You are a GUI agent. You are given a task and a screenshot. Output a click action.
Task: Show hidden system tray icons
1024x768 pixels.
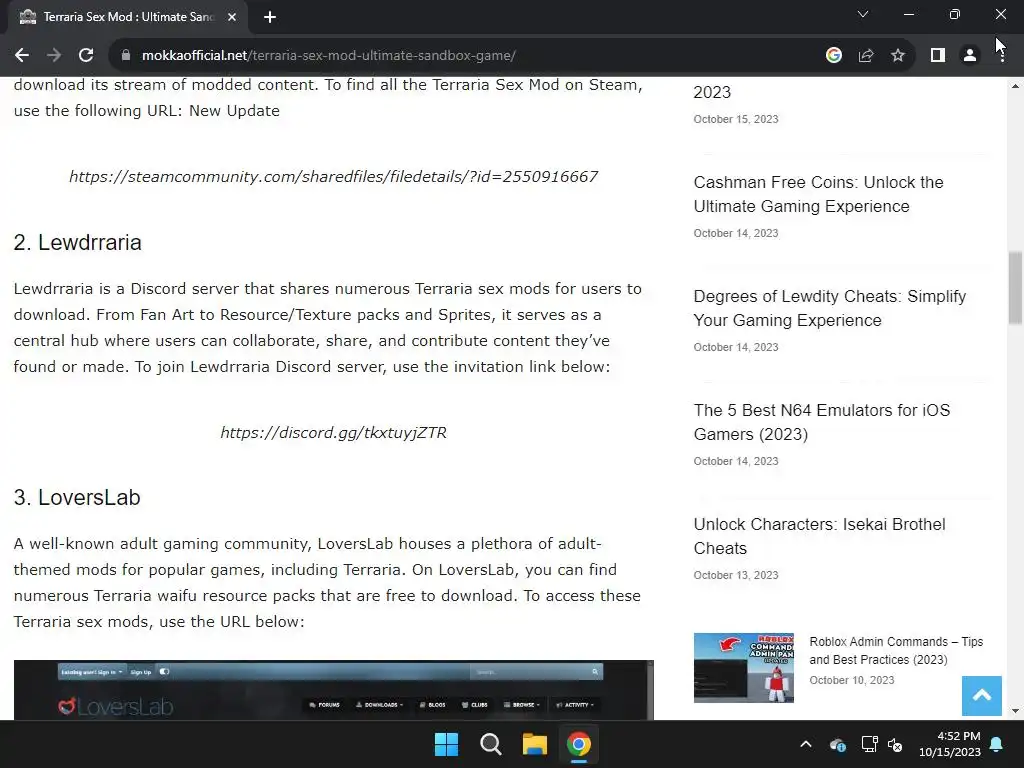(806, 744)
